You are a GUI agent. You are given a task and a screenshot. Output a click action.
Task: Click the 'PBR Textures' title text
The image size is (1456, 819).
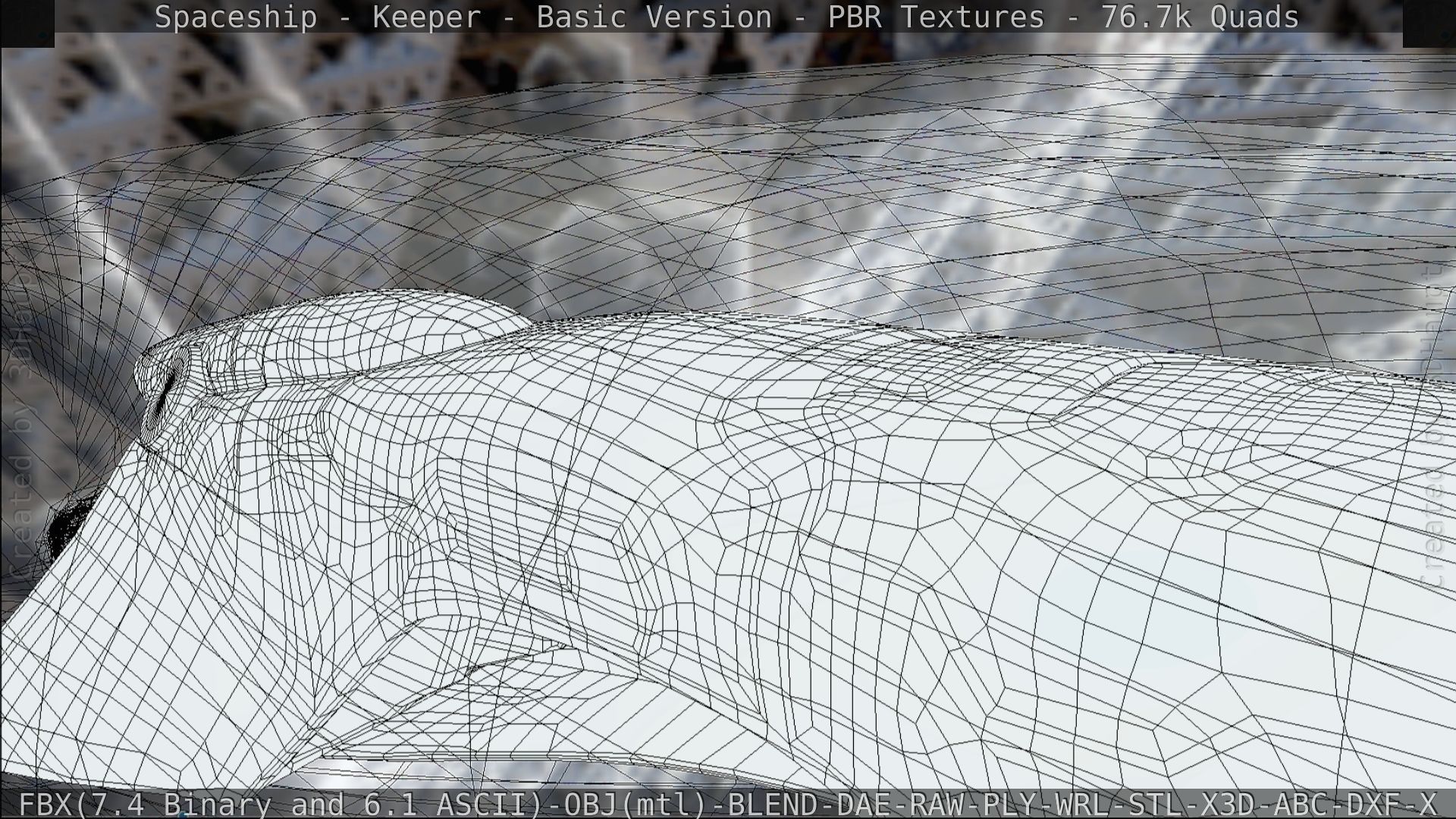pos(936,17)
